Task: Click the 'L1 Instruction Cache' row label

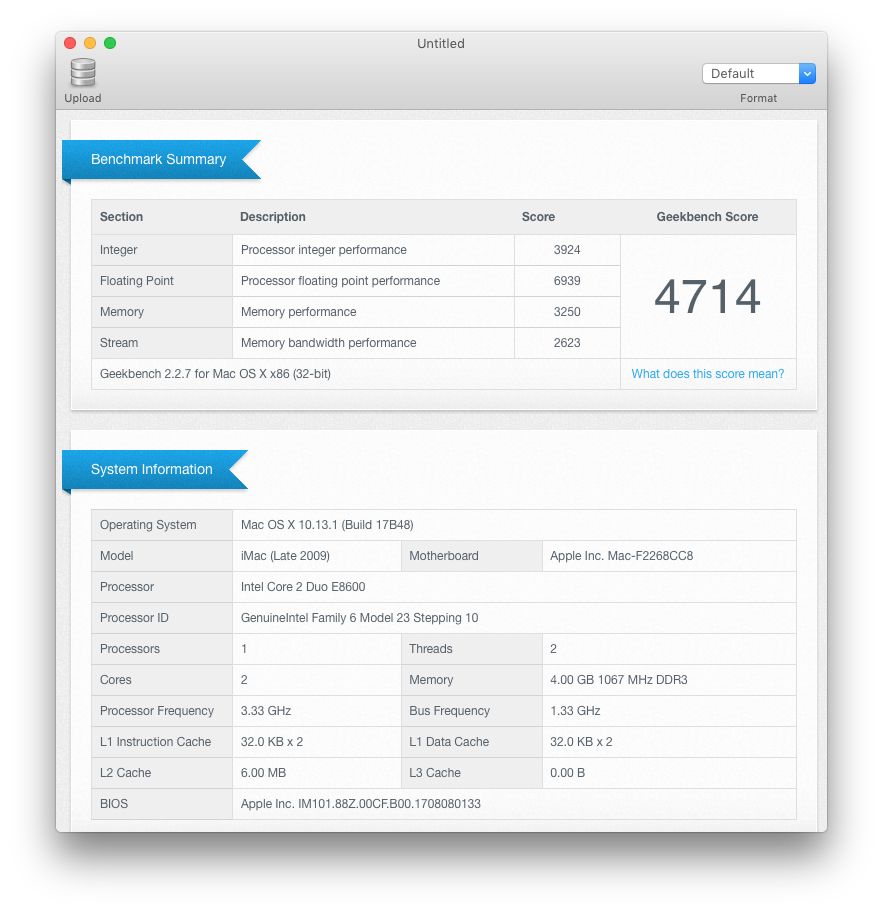Action: [x=155, y=742]
